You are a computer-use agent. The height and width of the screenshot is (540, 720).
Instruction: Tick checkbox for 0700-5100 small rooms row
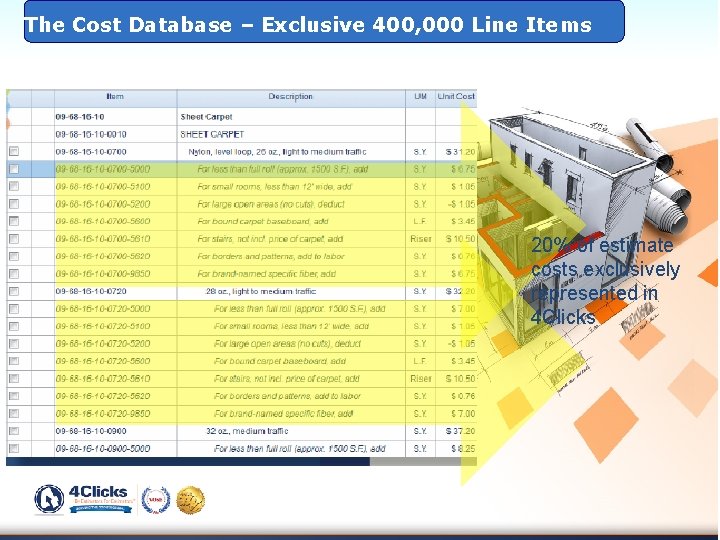point(14,186)
